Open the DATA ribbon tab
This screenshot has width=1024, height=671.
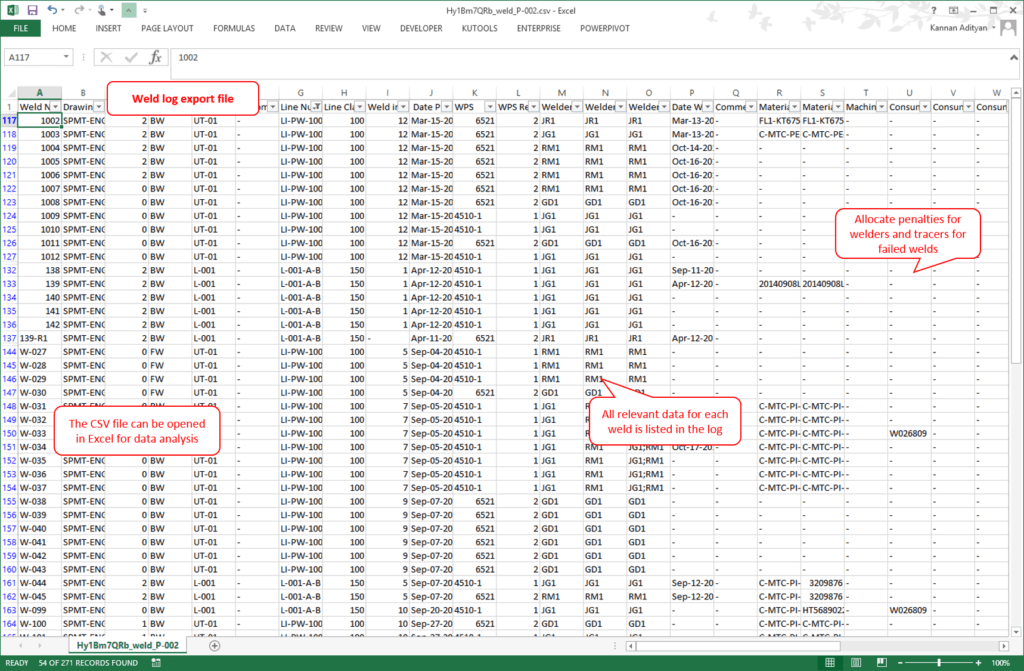[x=285, y=28]
